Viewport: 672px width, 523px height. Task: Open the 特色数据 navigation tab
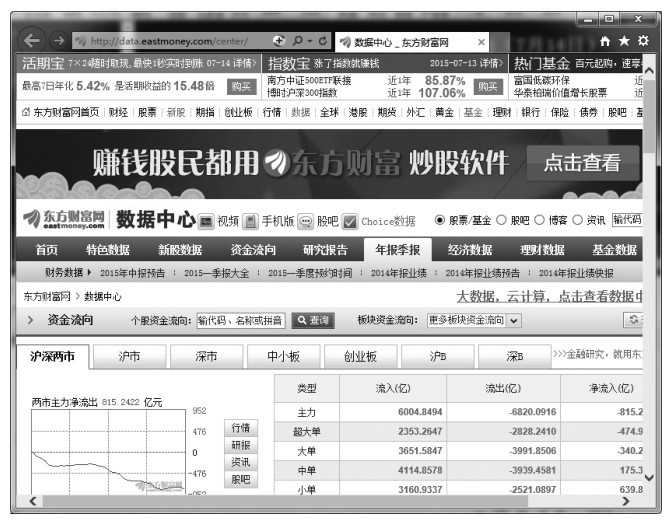108,249
